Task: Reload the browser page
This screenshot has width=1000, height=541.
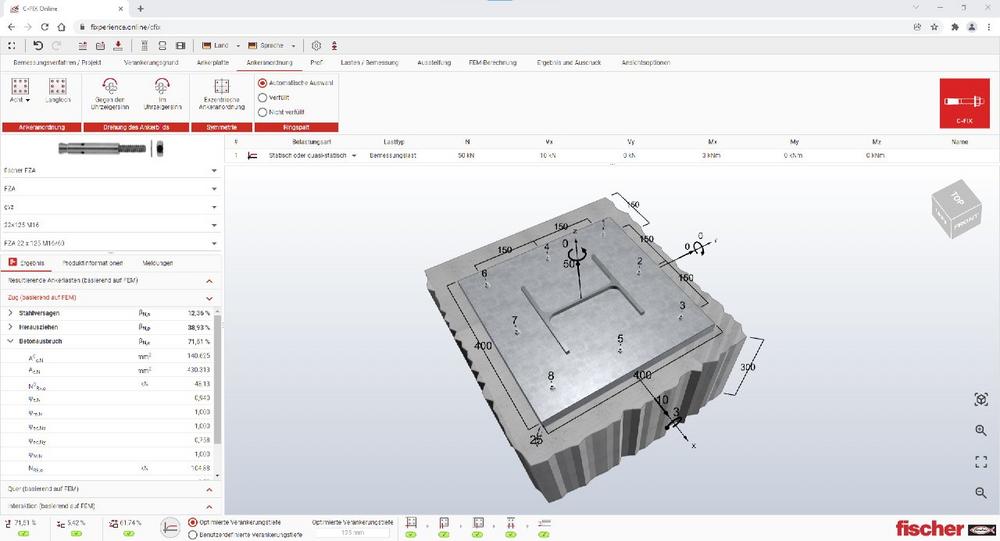Action: tap(44, 27)
